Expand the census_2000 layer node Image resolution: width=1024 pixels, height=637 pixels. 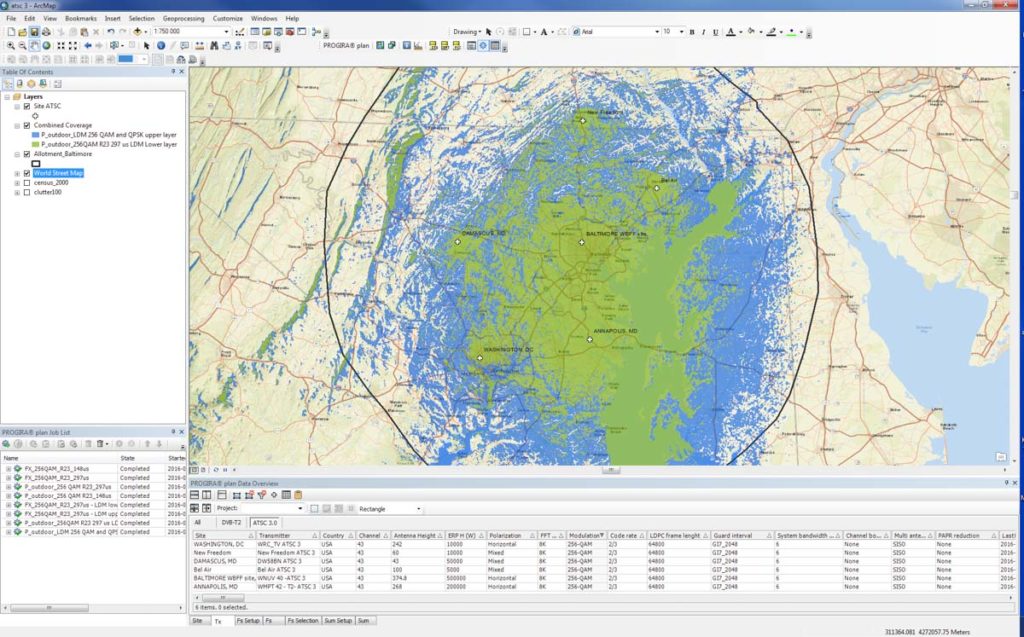click(x=17, y=183)
